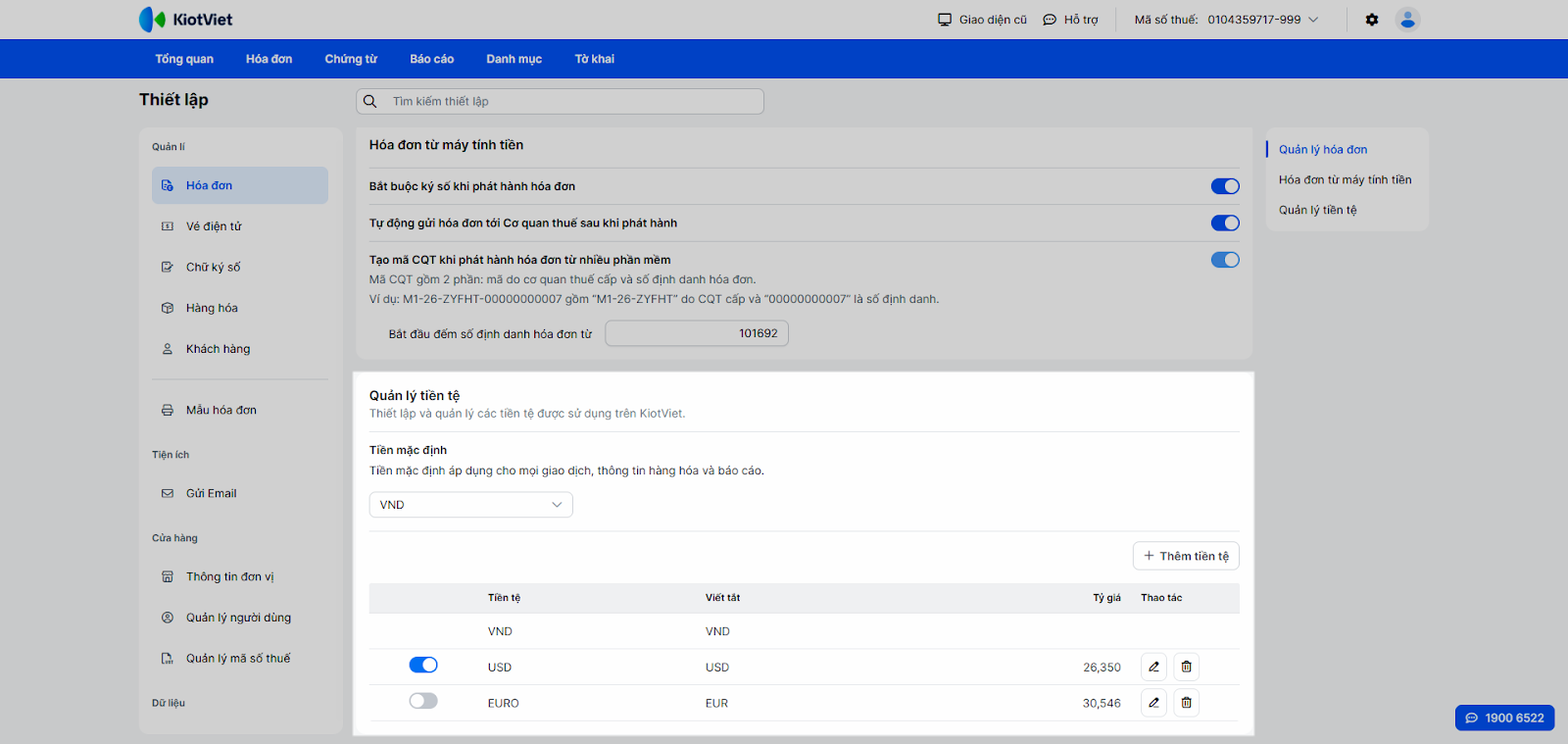Click the Thiết lập page title
This screenshot has width=1568, height=744.
pos(173,100)
